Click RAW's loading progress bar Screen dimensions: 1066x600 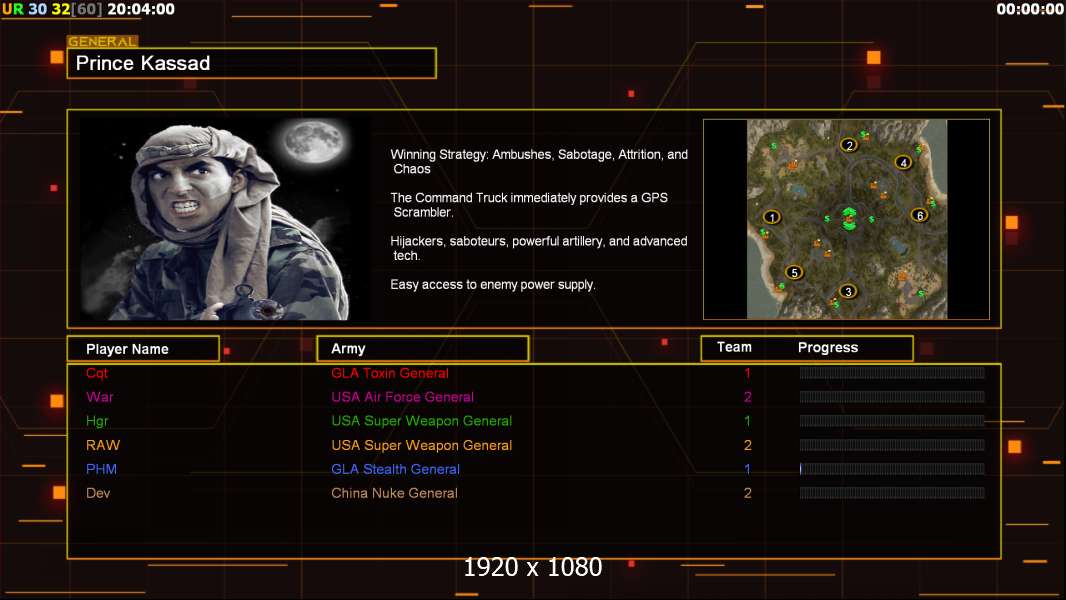[x=892, y=445]
